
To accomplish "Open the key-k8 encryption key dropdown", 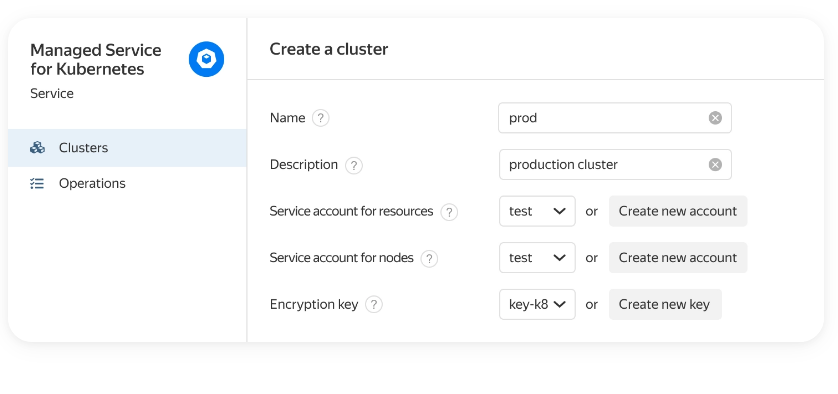I will pyautogui.click(x=537, y=304).
